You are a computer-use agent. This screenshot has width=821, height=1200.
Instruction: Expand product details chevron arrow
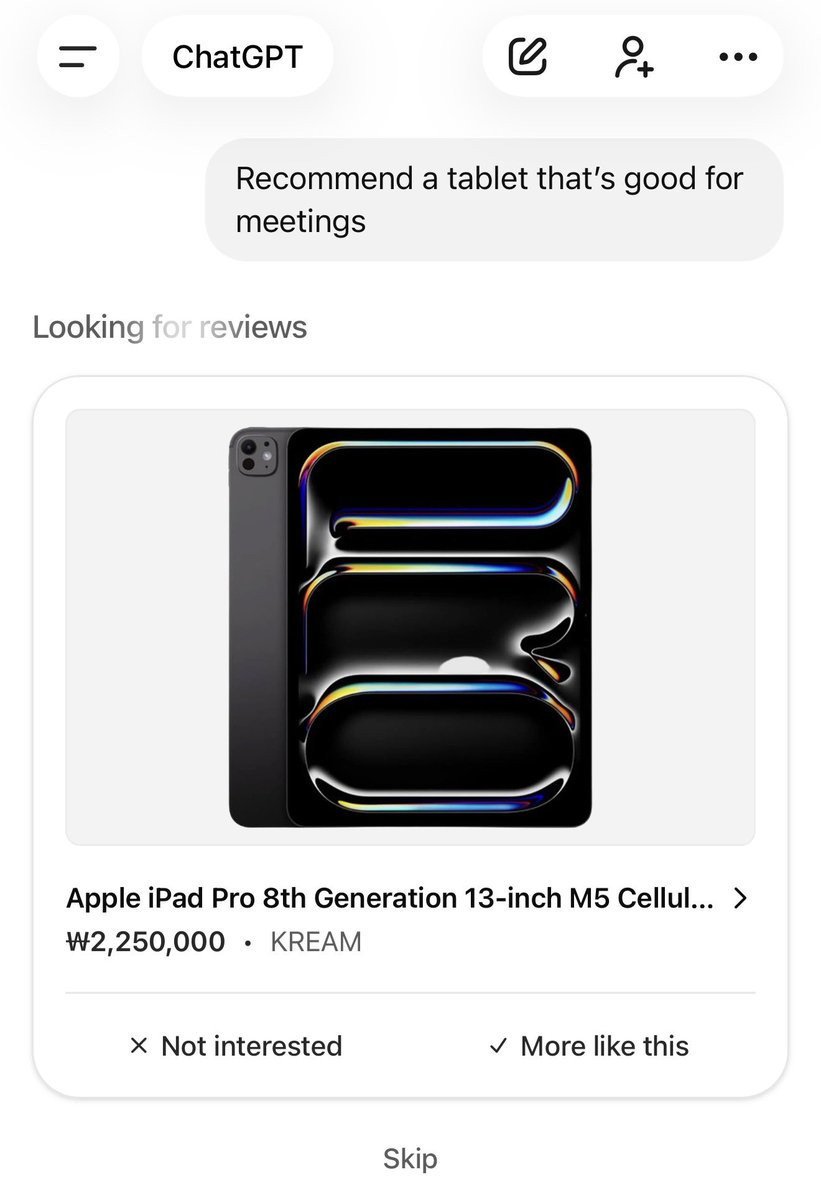(740, 898)
